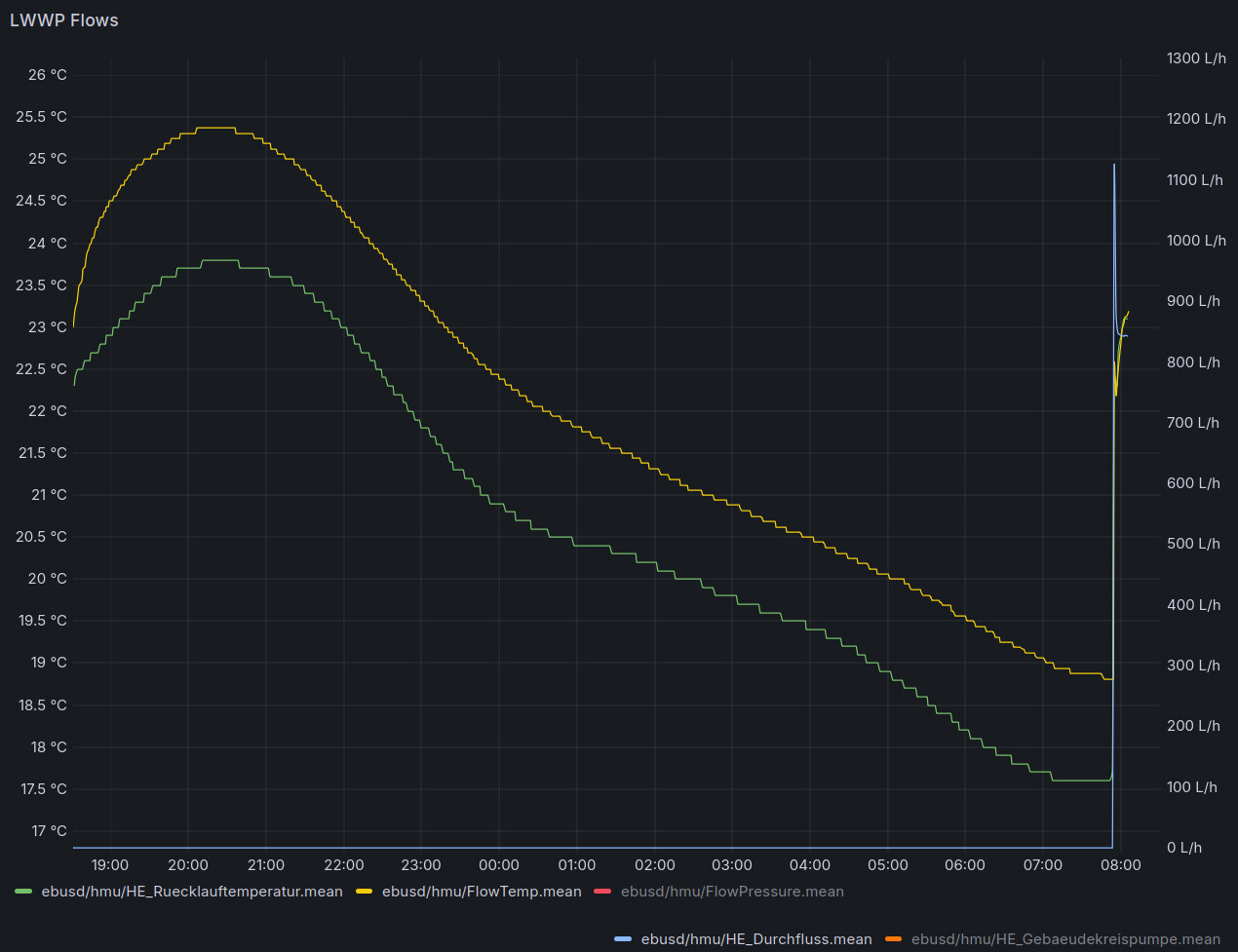Click the blue HE_Durchfluss color swatch
The height and width of the screenshot is (952, 1238).
coord(623,939)
